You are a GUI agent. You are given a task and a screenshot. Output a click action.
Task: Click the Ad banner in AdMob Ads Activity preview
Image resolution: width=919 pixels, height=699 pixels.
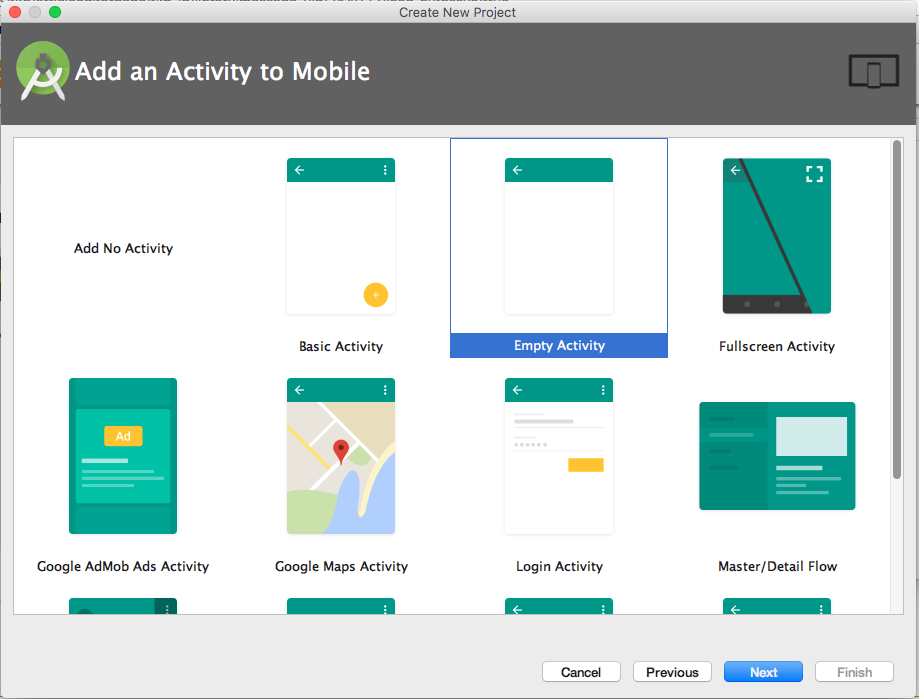tap(123, 436)
